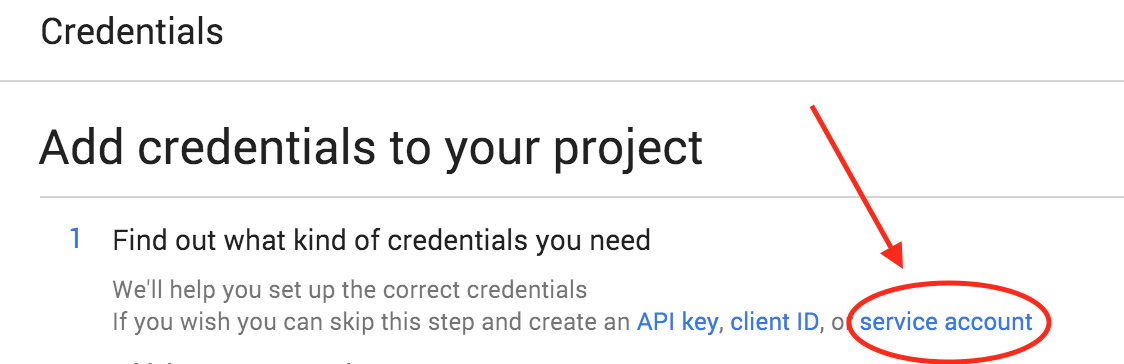Click the red arrow's tail end
1124x364 pixels.
tap(814, 109)
